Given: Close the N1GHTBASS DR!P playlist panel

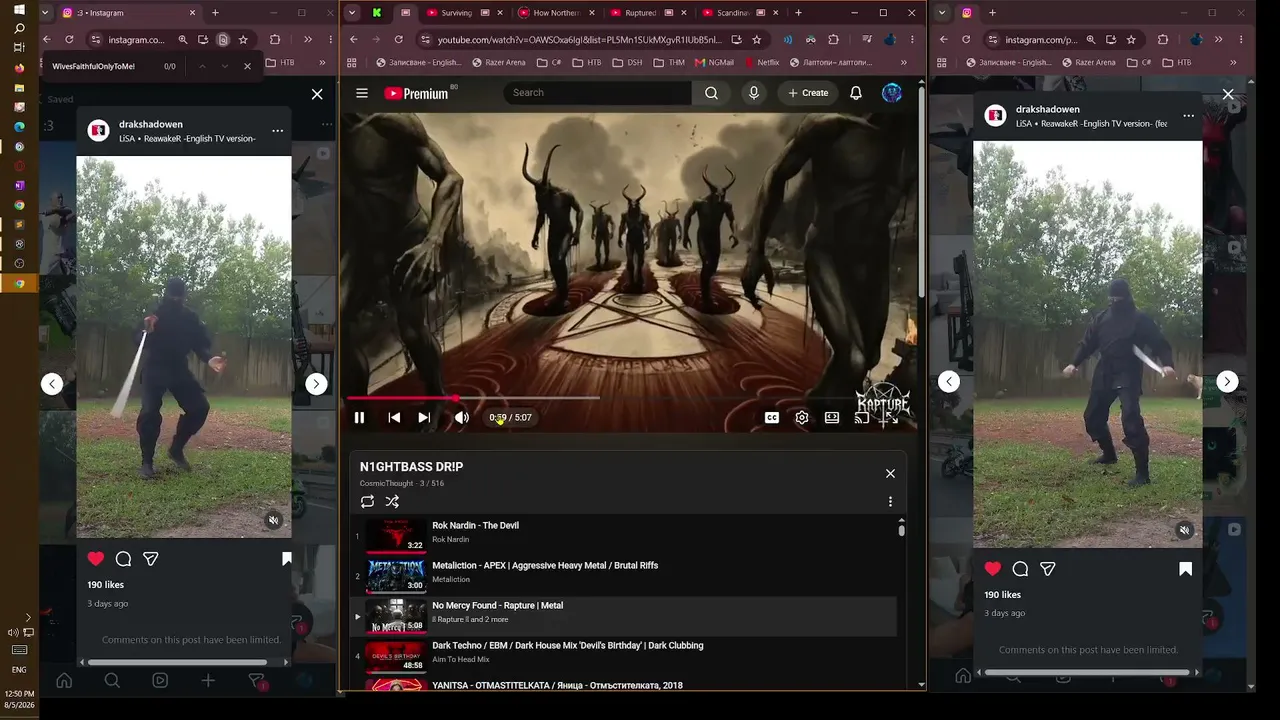Looking at the screenshot, I should pyautogui.click(x=890, y=474).
